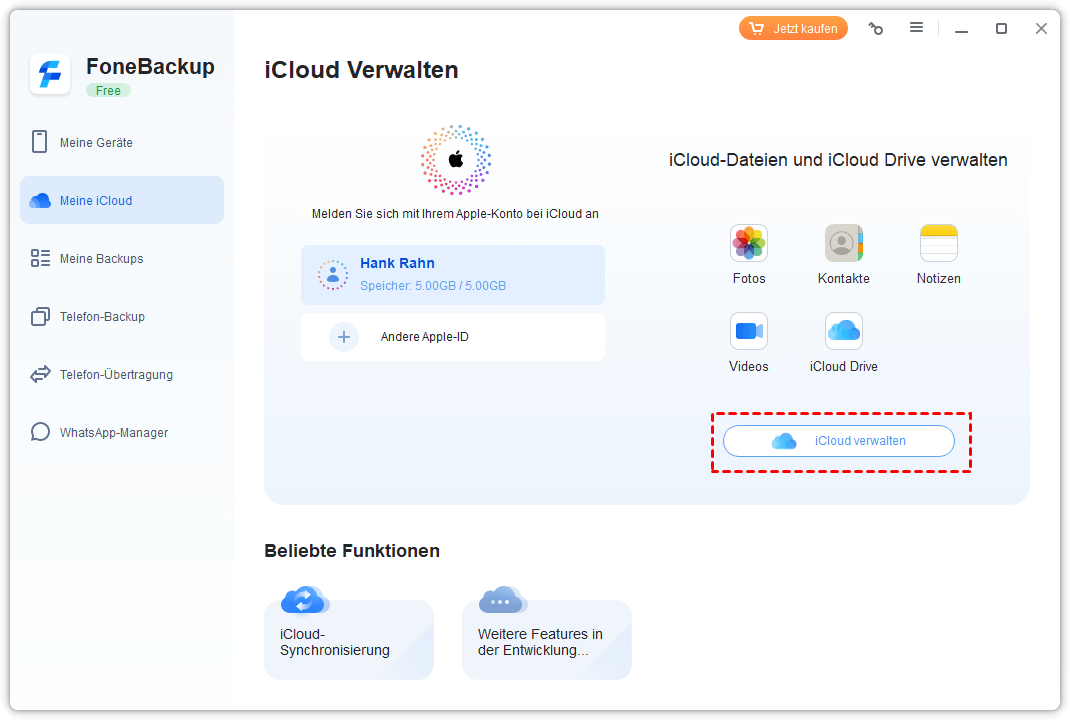The image size is (1070, 720).
Task: Open the hamburger menu in title bar
Action: pyautogui.click(x=916, y=28)
